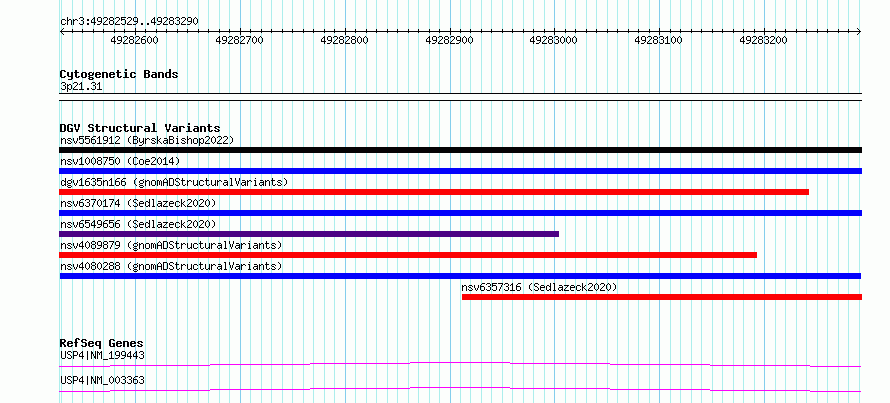Click the USP4|NM_199443 transcript label
Viewport: 890px width, 403px height.
tap(102, 356)
